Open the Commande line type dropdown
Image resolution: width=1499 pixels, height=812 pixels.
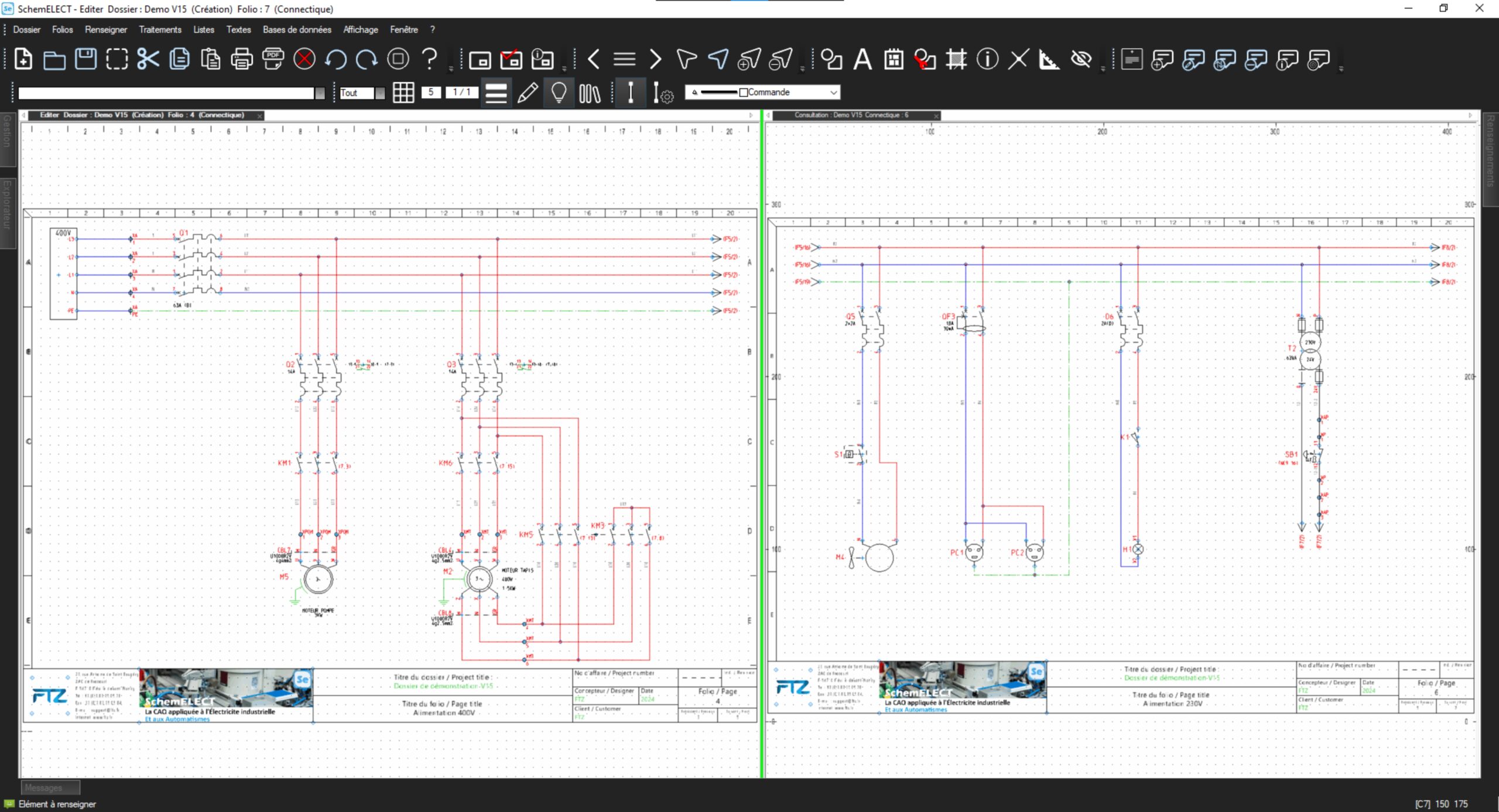(833, 92)
